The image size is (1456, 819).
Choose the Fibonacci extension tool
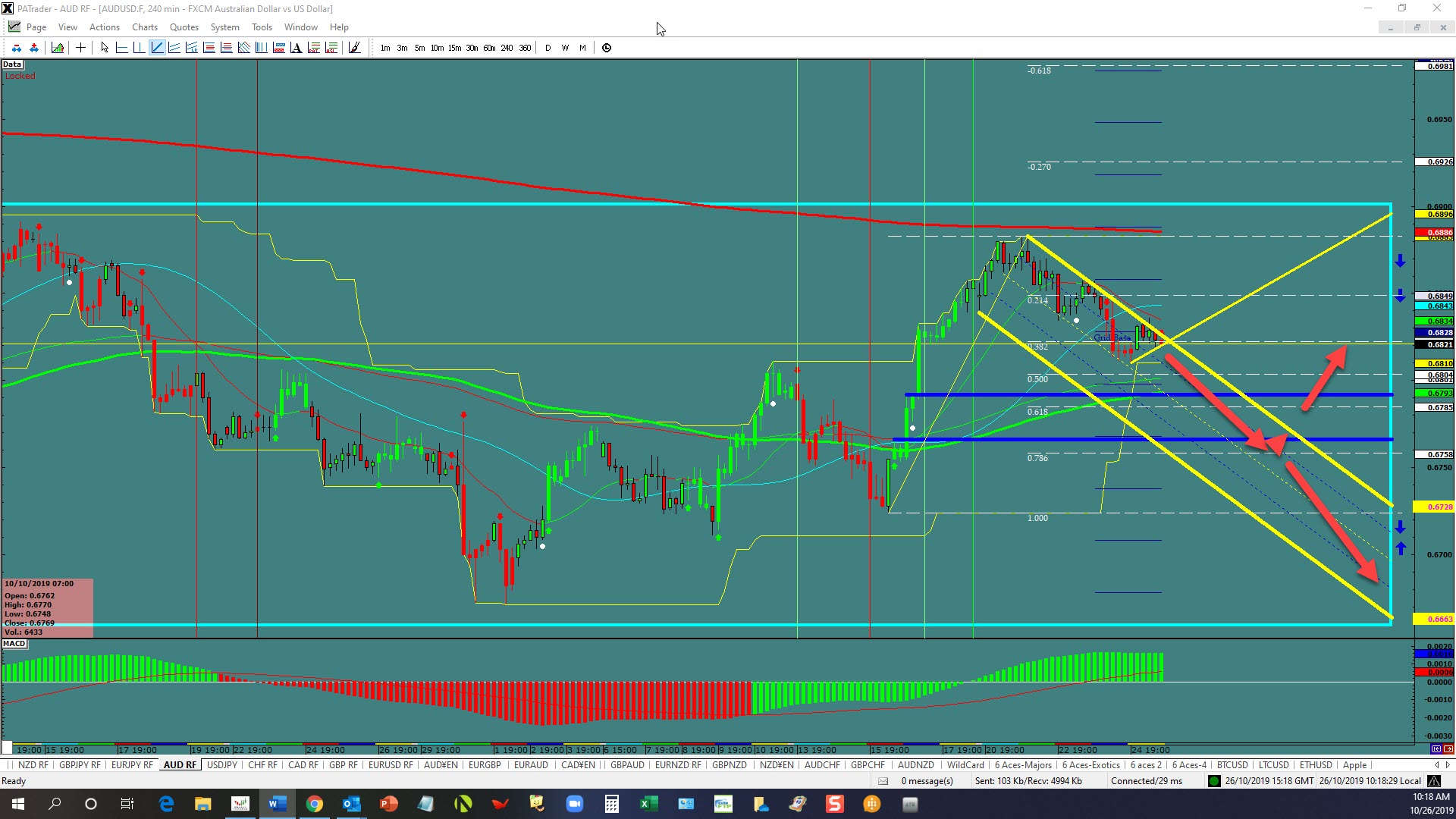[226, 48]
